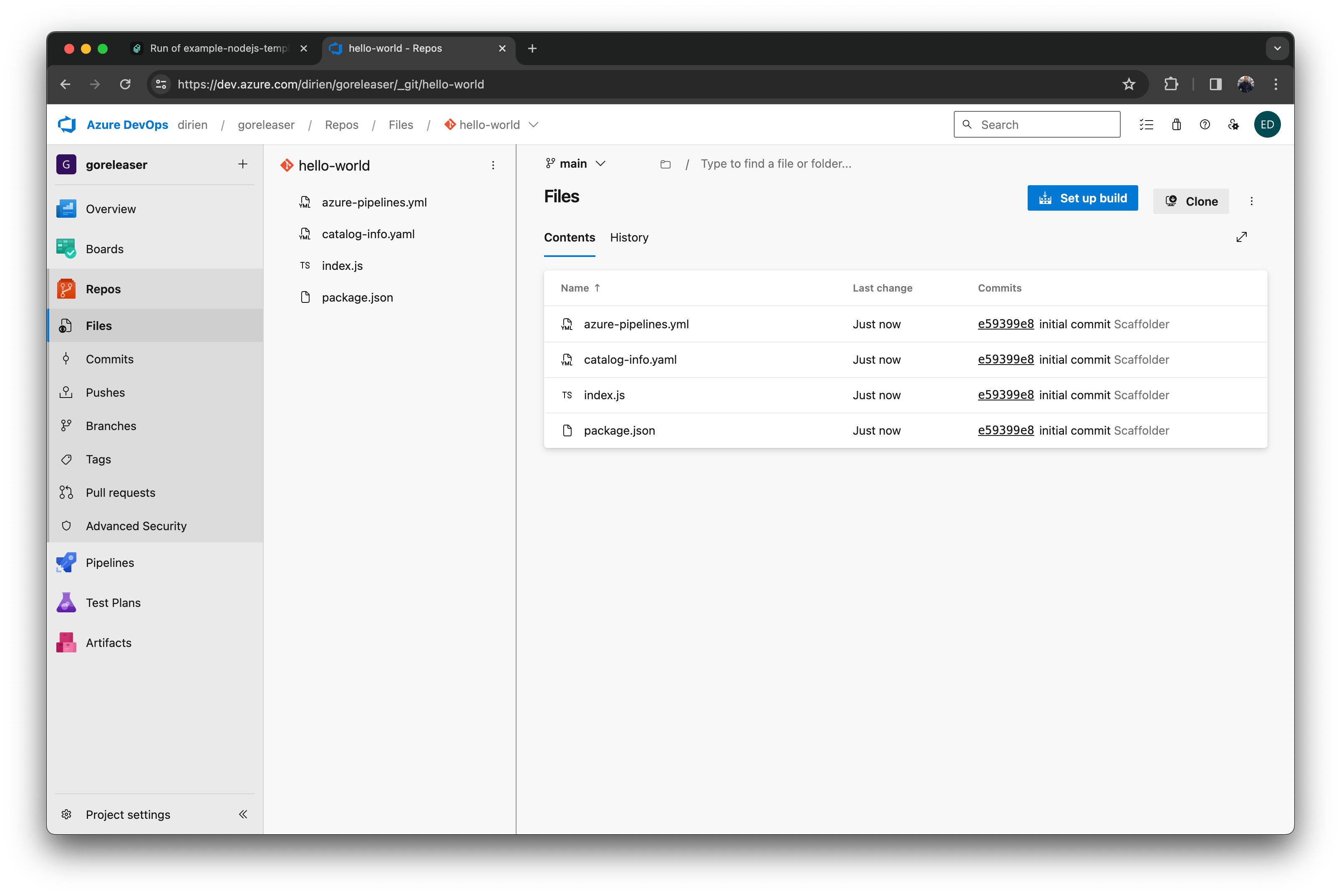
Task: Open Pull requests in Repos submenu
Action: (120, 493)
